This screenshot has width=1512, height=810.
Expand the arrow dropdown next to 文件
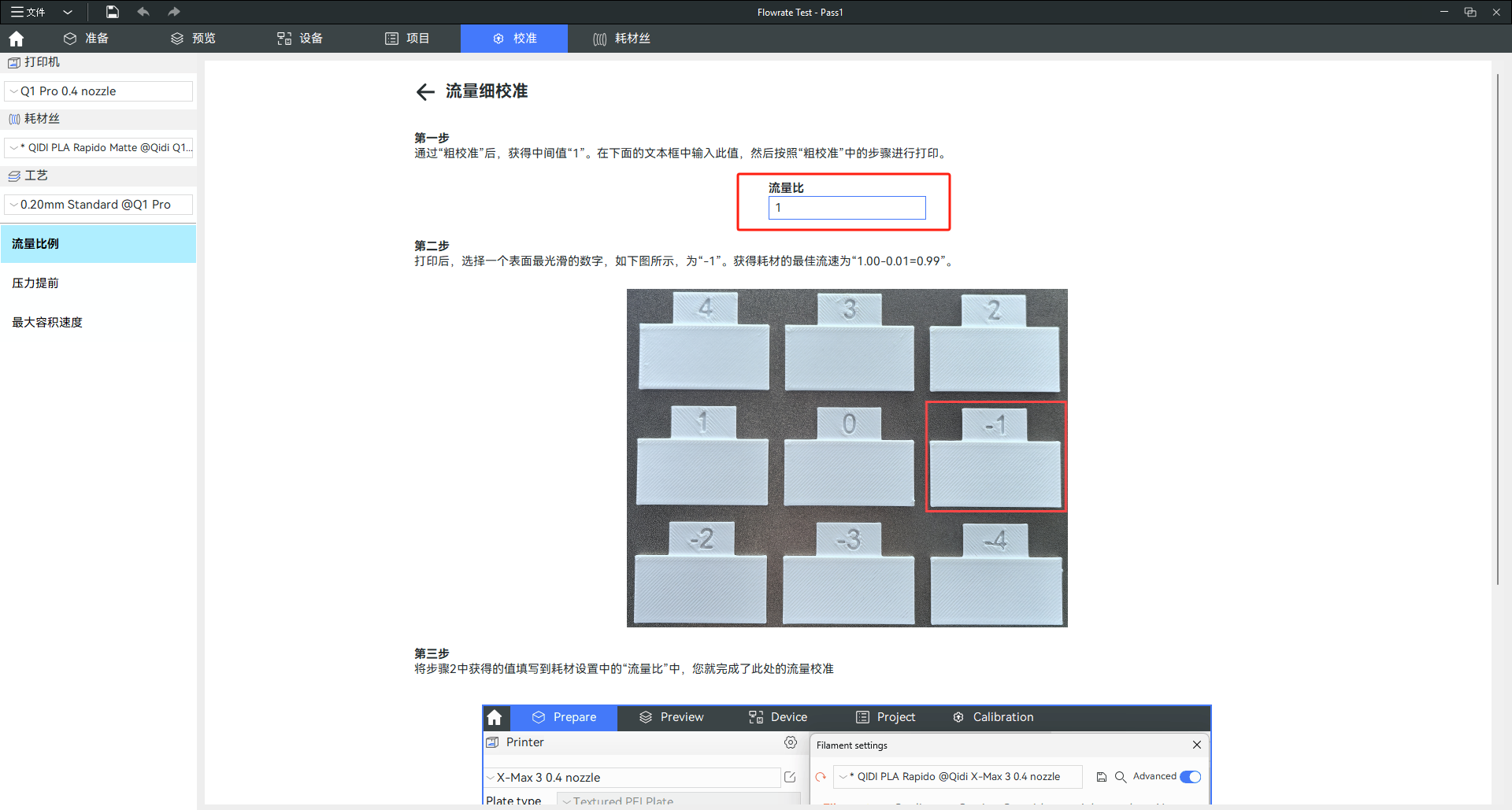68,12
